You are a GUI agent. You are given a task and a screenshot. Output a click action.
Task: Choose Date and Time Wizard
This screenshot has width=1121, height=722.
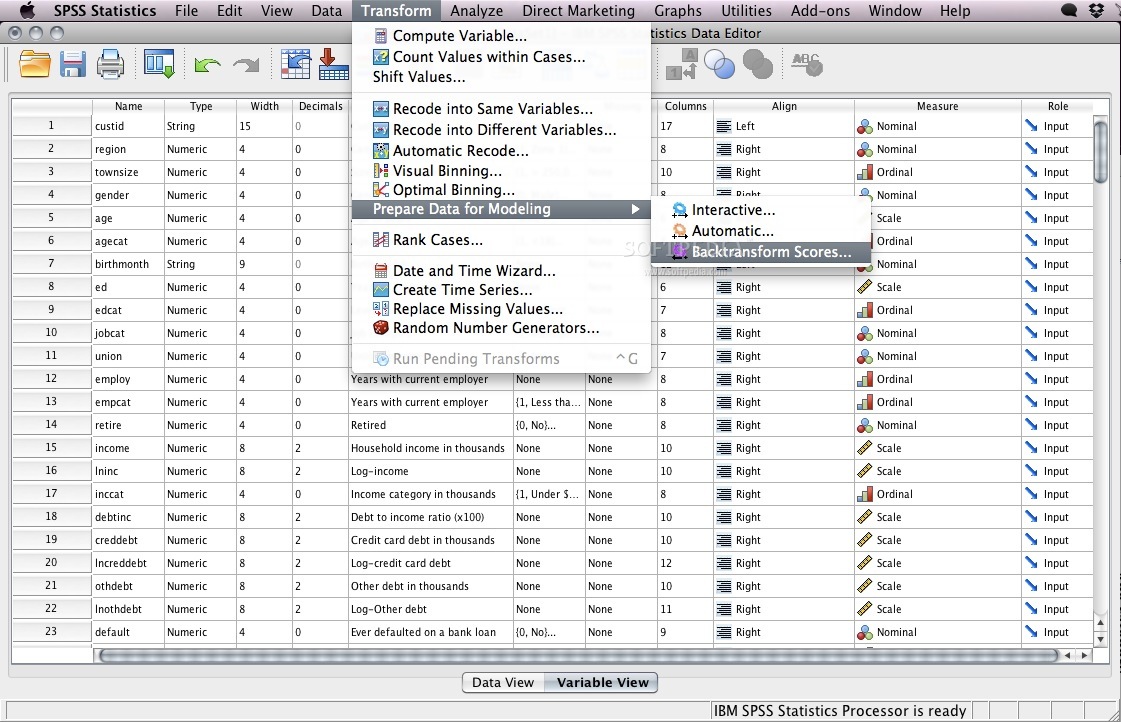501,270
